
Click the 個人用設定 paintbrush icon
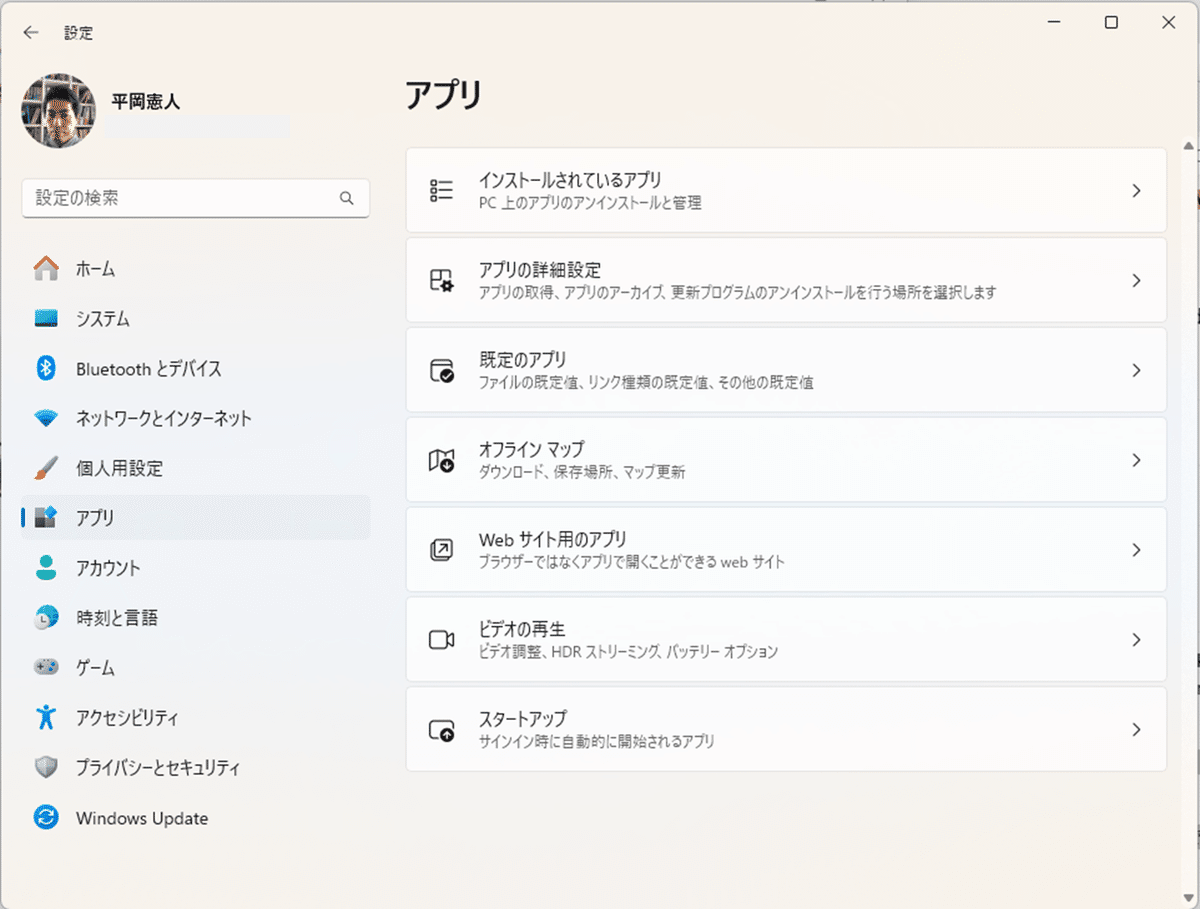coord(46,468)
